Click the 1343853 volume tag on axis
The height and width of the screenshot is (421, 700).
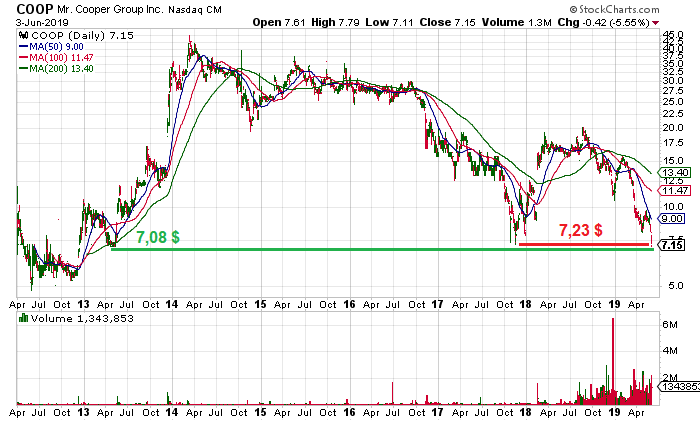coord(679,386)
